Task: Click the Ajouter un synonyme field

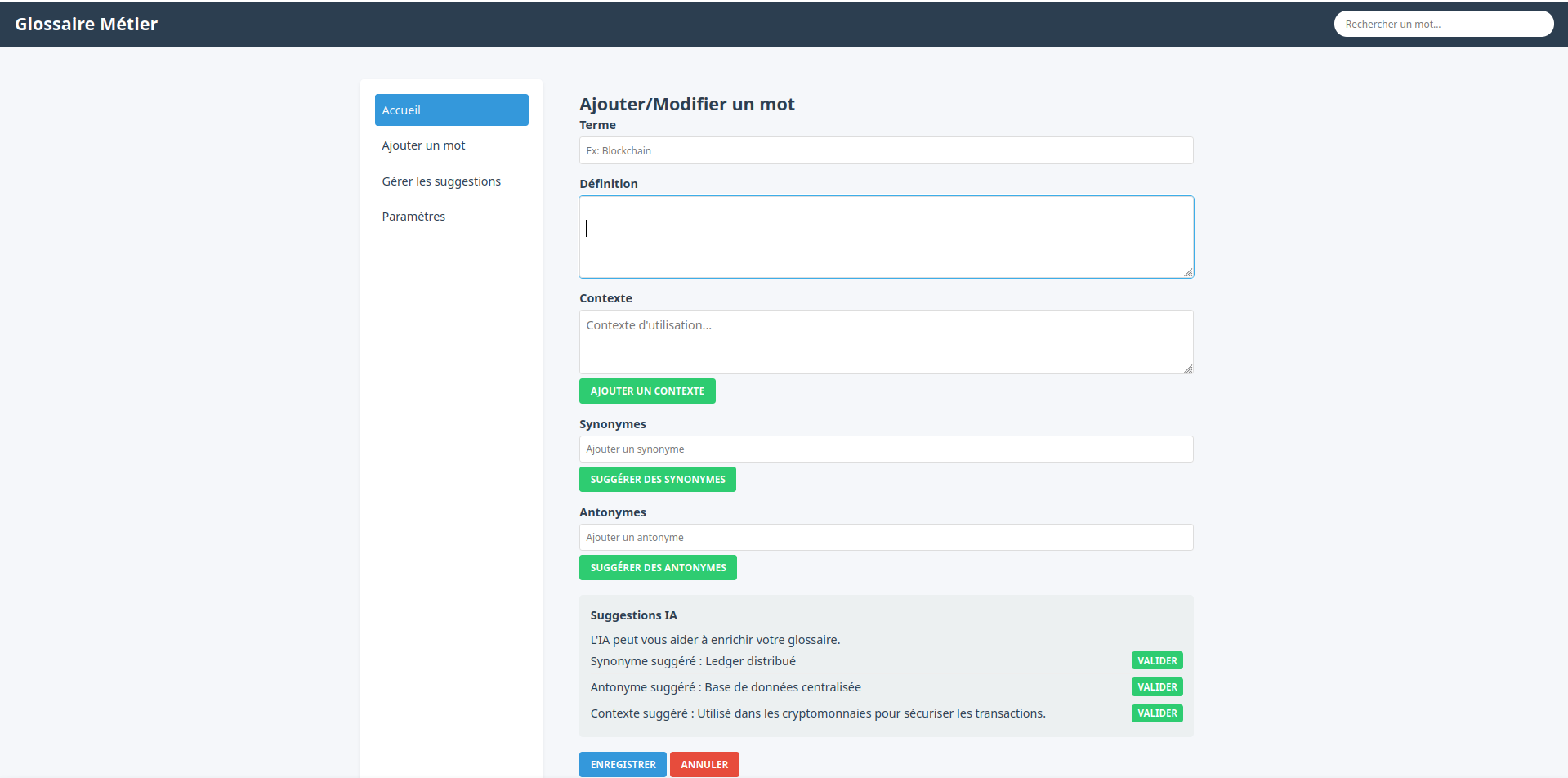Action: [886, 449]
